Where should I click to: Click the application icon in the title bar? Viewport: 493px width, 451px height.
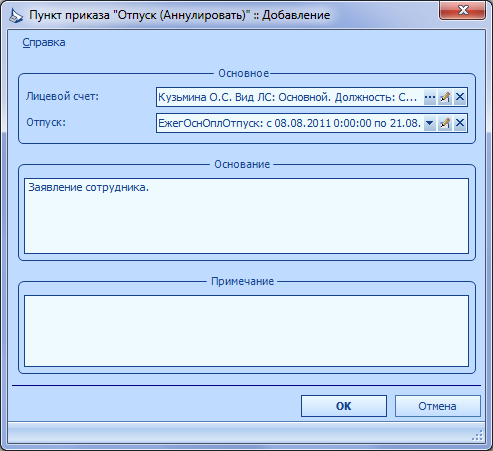coord(15,16)
